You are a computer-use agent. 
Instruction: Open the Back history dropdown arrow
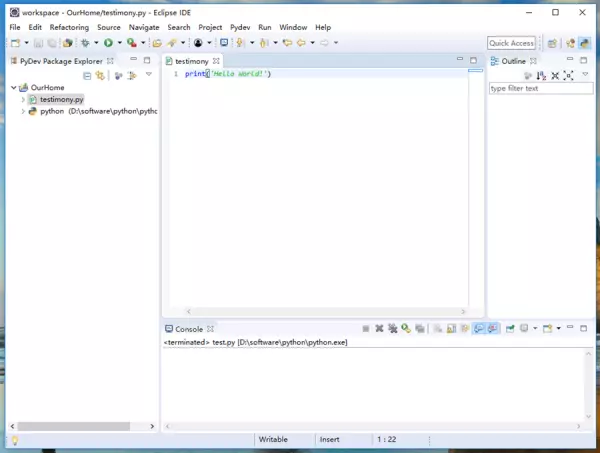(x=312, y=43)
